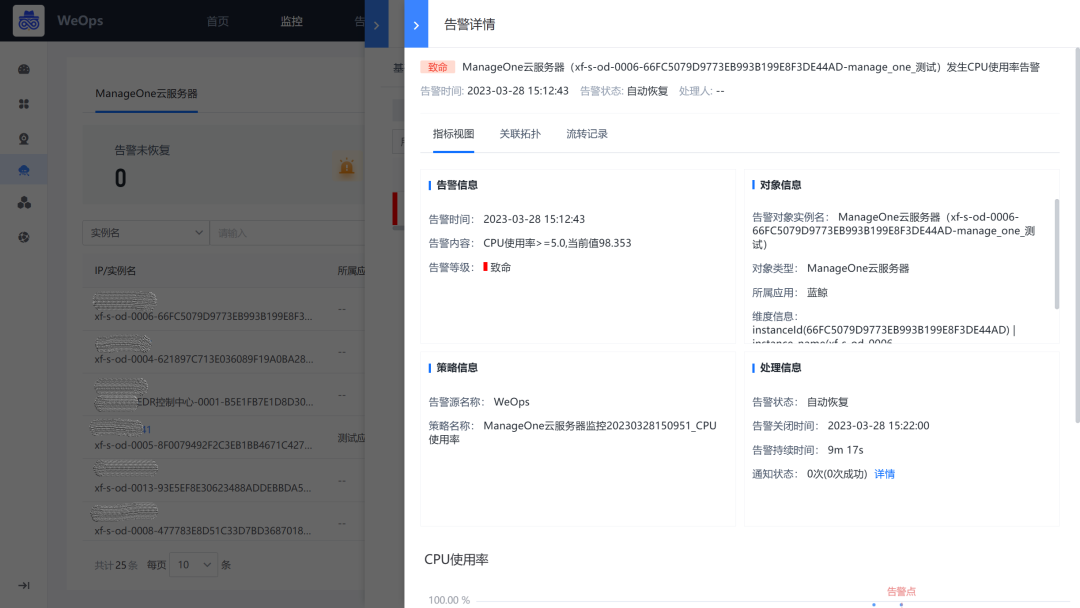Click the 自动恢复 status in 处理信息
This screenshot has height=608, width=1080.
827,401
